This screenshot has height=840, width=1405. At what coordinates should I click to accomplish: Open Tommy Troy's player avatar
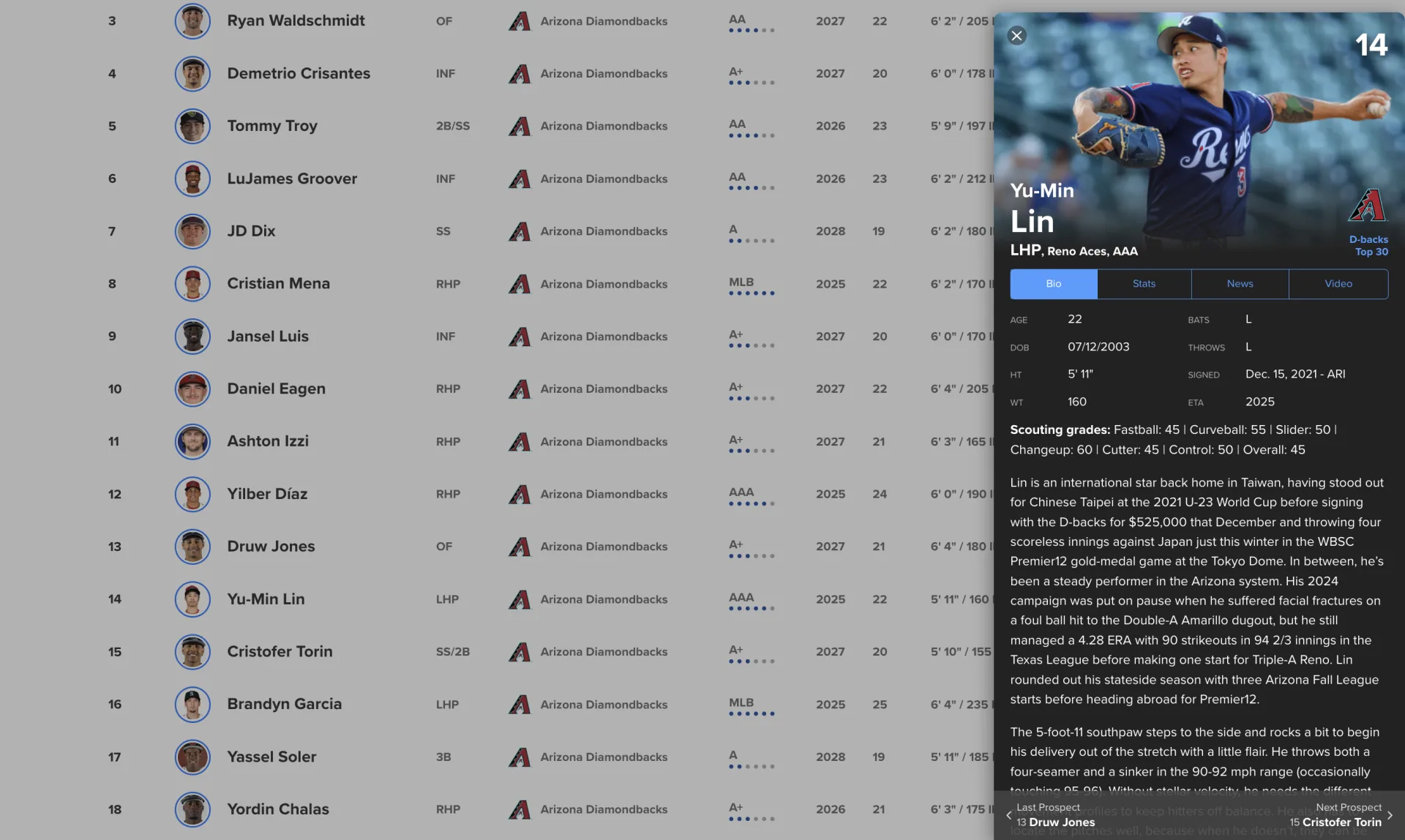tap(192, 126)
